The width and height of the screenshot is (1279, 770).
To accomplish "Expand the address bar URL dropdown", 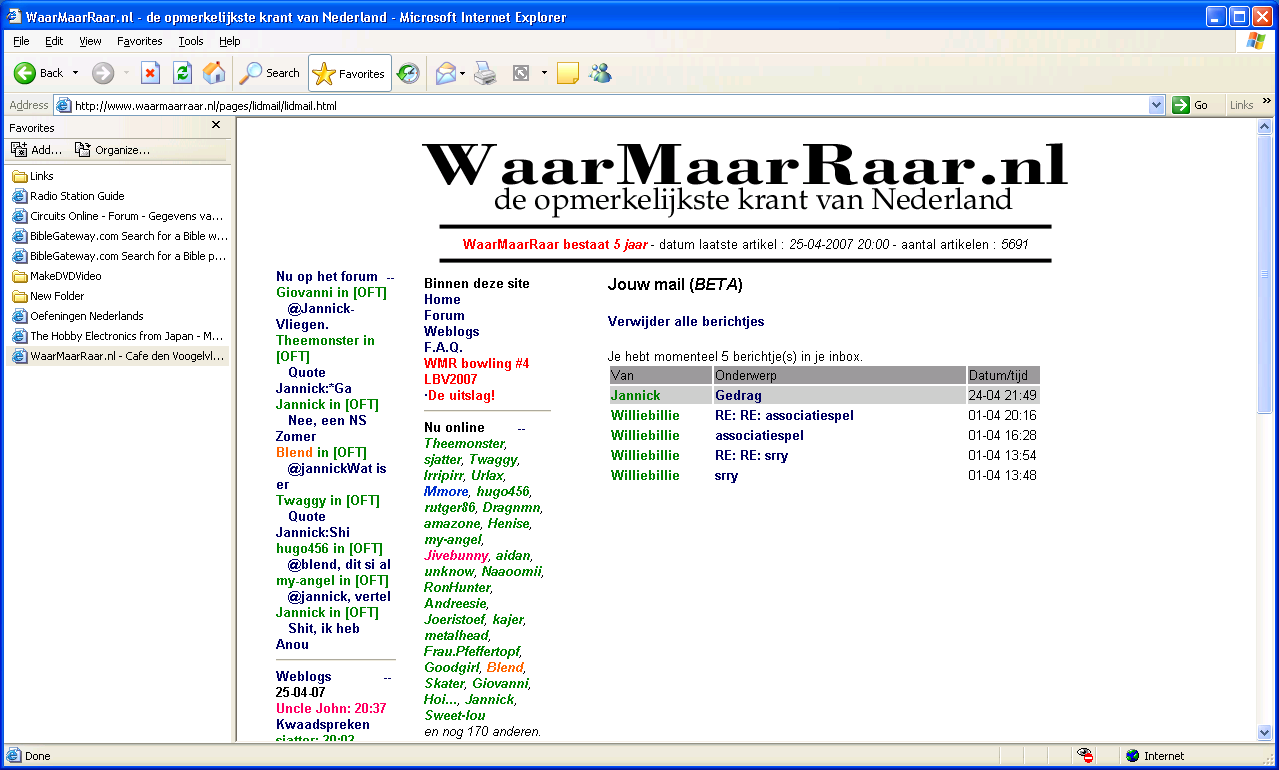I will pyautogui.click(x=1157, y=105).
